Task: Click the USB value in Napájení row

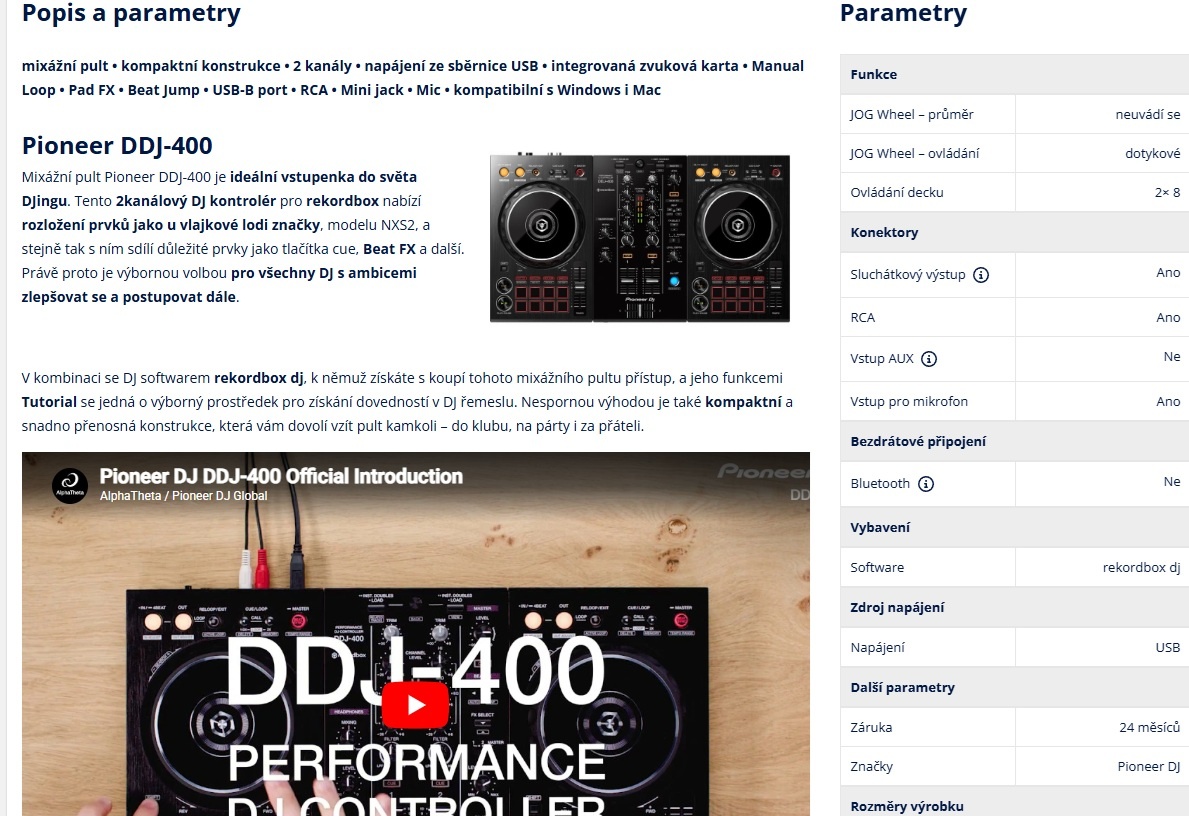Action: click(1168, 648)
